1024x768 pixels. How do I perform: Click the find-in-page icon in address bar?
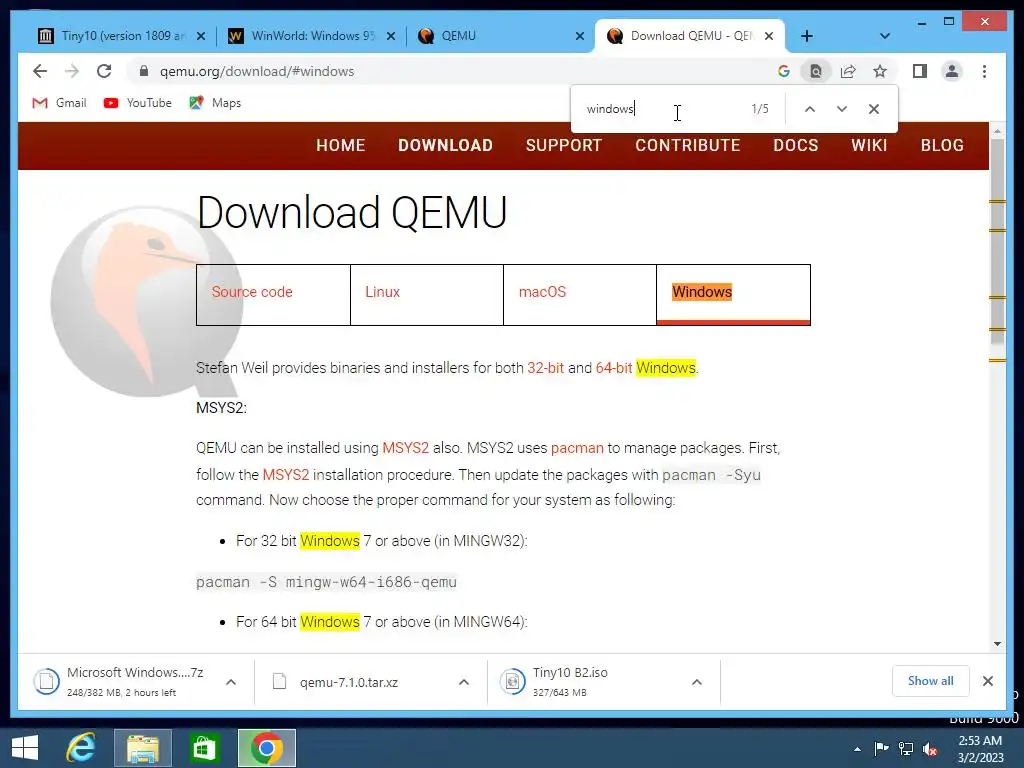point(816,71)
